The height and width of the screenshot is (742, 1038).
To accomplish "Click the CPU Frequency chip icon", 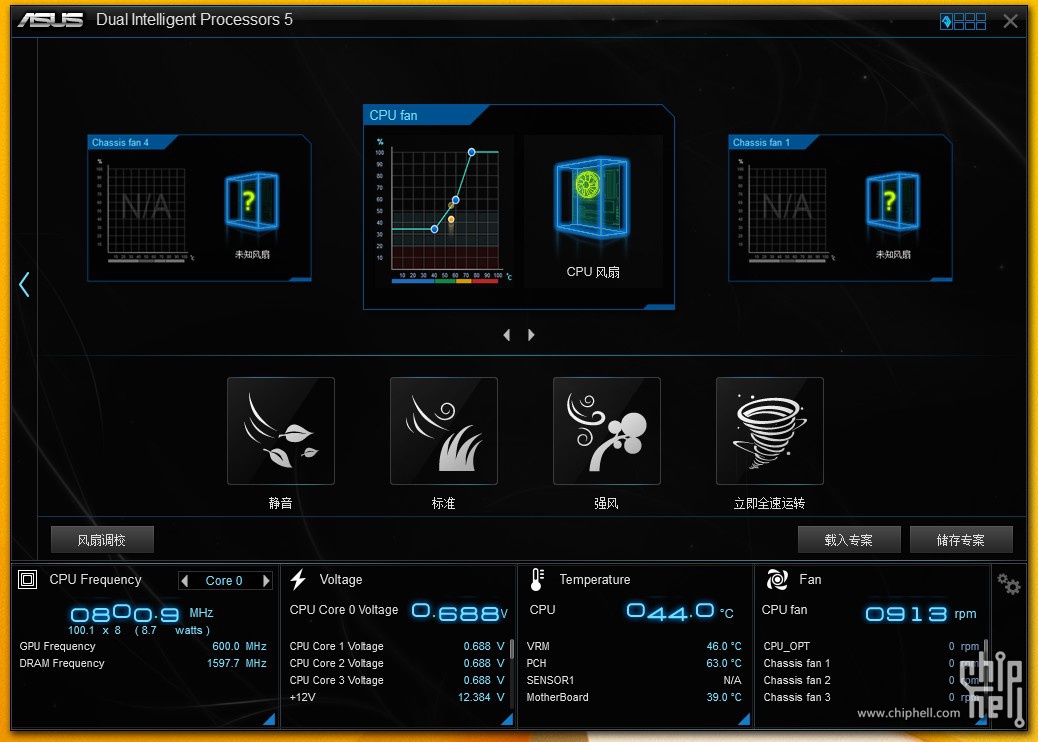I will point(27,580).
